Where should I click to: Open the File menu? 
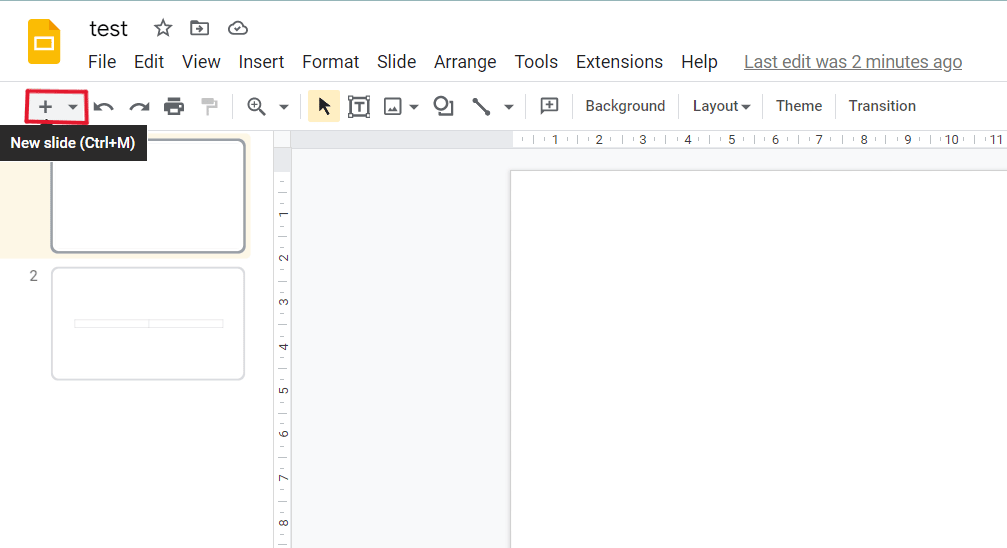102,62
